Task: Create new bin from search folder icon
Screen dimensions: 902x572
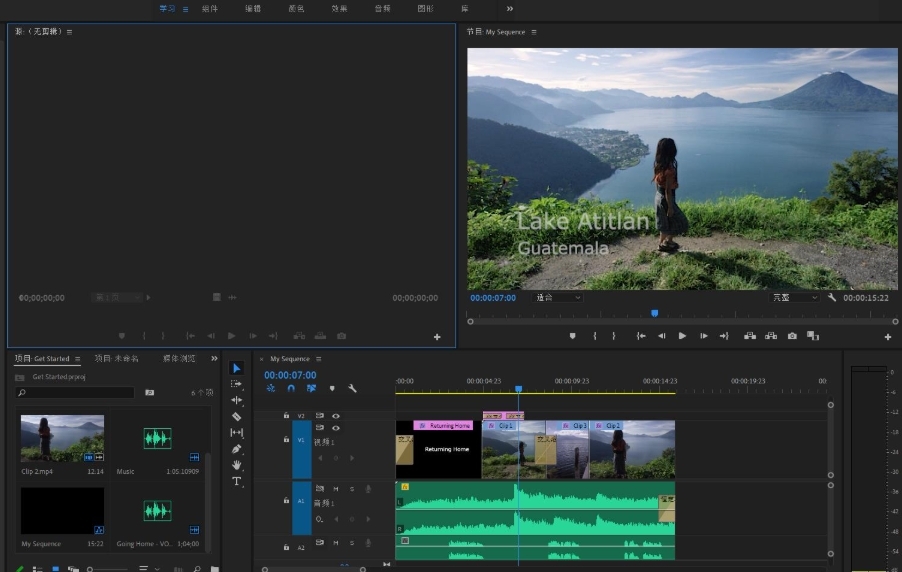Action: point(149,392)
